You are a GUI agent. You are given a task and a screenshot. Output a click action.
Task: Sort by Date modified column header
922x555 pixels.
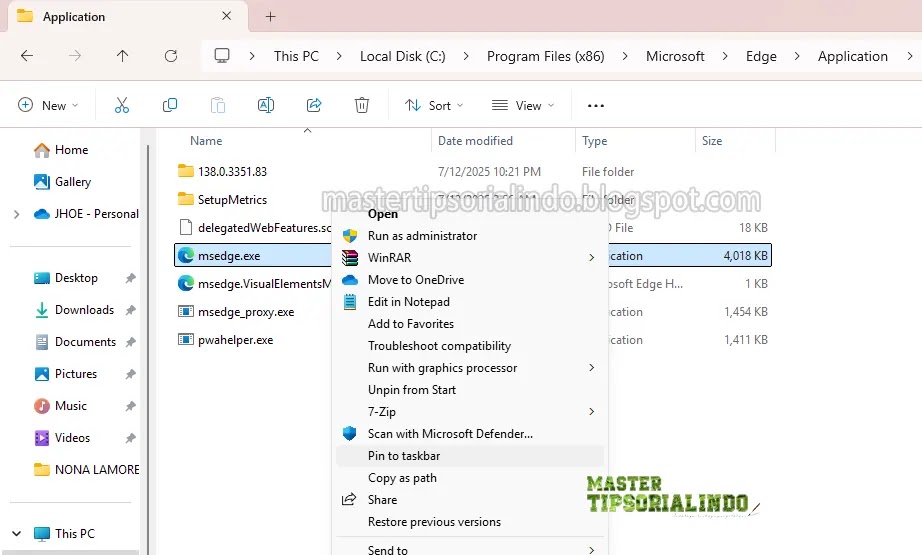[x=475, y=141]
